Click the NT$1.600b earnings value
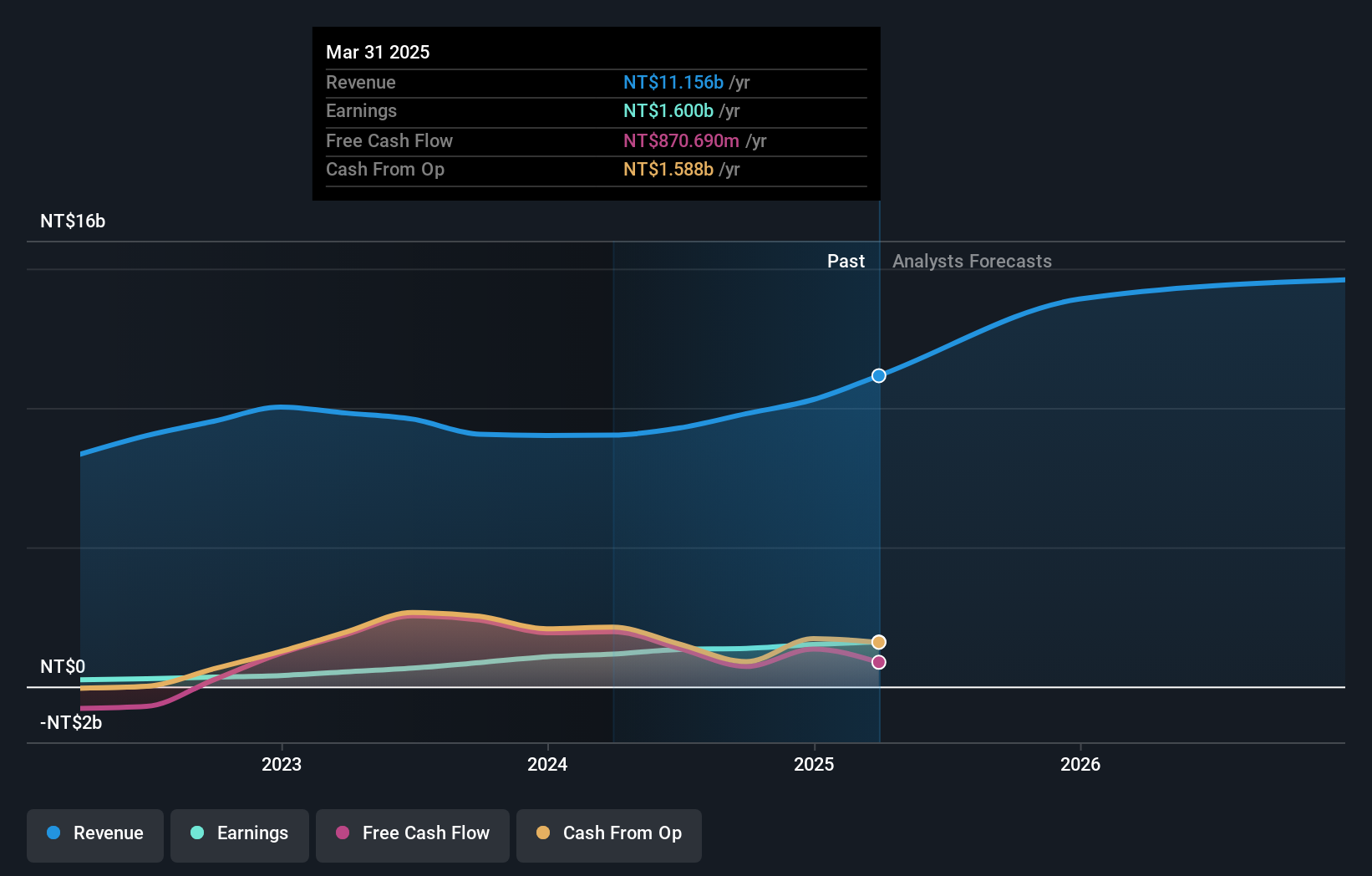Screen dimensions: 1372x876 click(668, 110)
